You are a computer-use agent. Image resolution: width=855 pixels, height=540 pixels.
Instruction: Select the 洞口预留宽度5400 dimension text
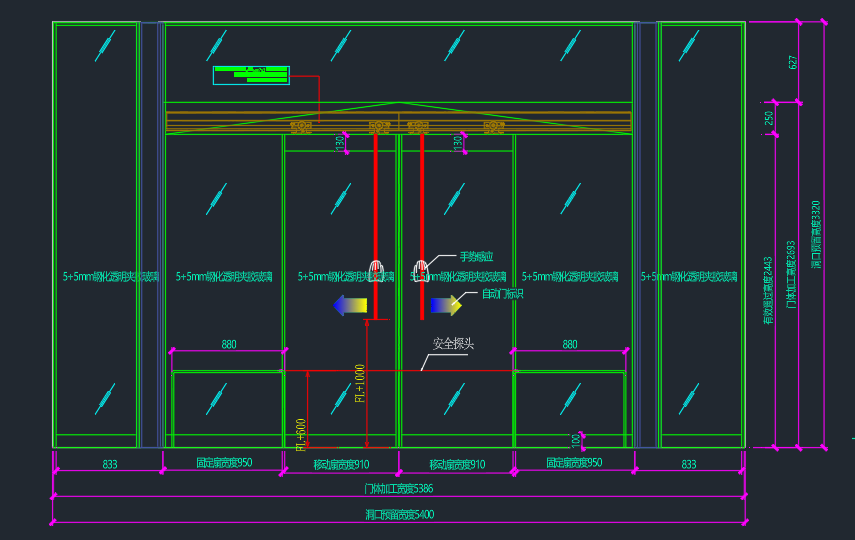click(400, 514)
